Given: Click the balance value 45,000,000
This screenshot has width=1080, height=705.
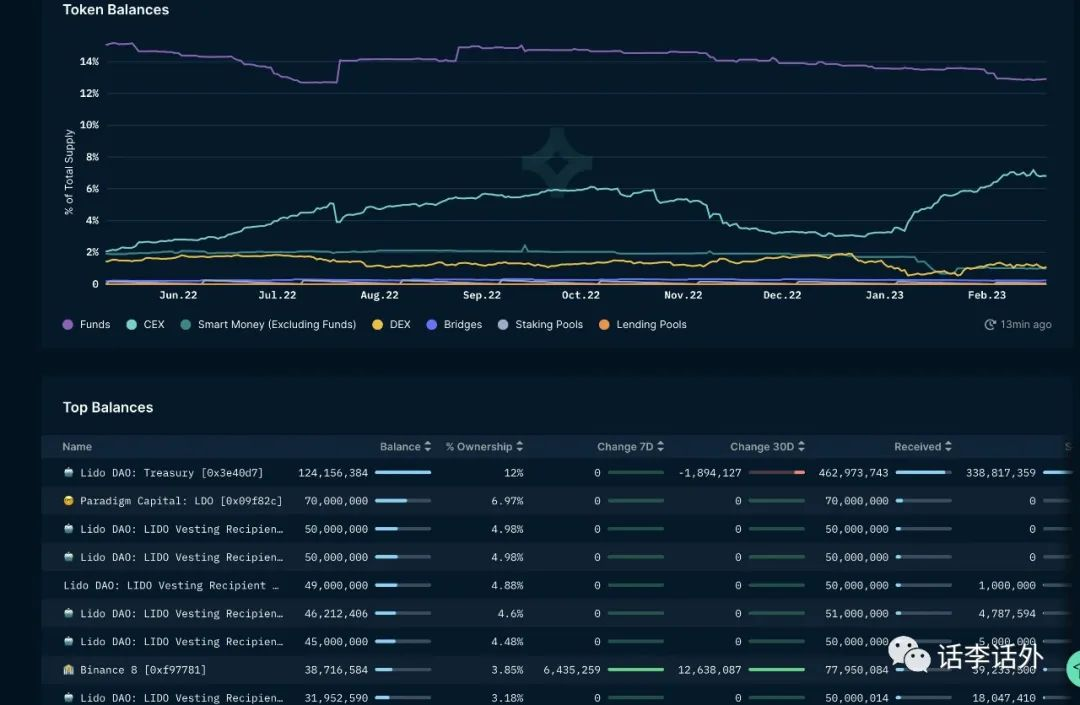Looking at the screenshot, I should tap(336, 642).
